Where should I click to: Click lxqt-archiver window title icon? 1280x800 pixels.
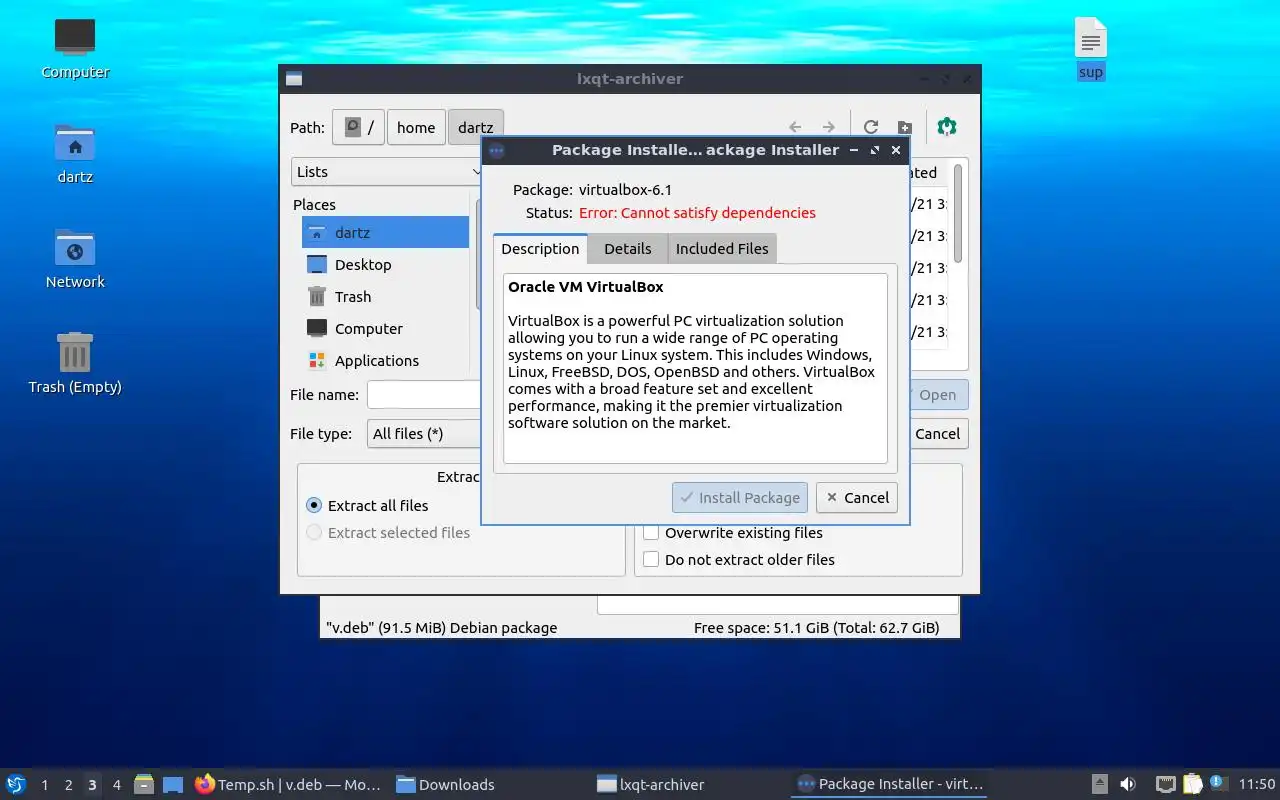tap(294, 79)
